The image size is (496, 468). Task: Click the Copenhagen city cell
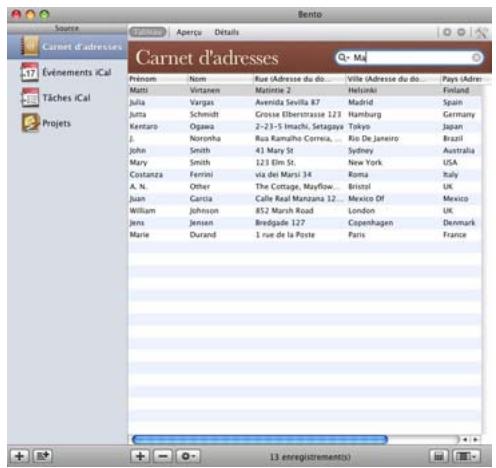[x=371, y=223]
